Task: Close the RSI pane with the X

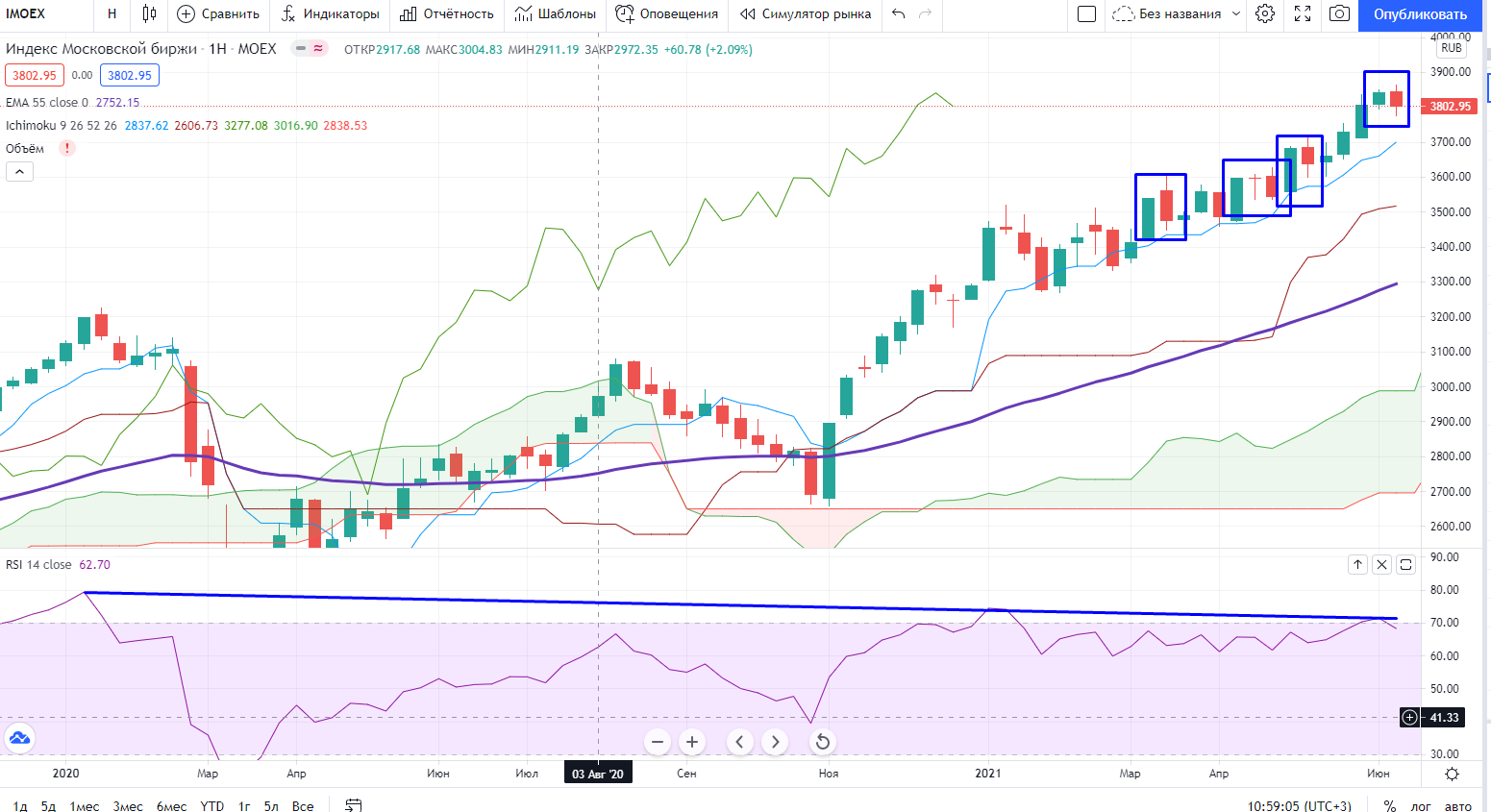Action: click(1381, 564)
